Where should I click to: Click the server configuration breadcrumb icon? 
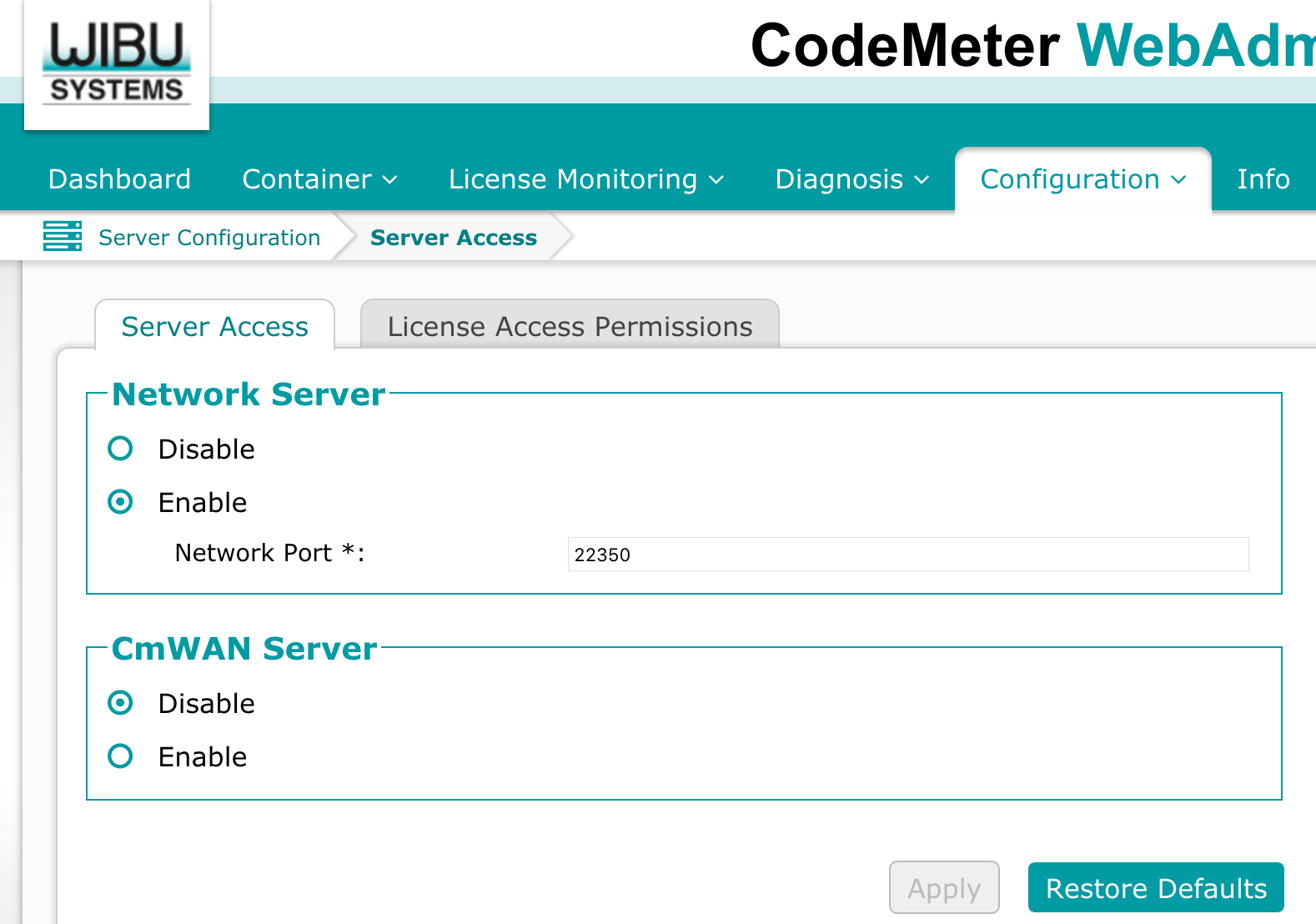(x=63, y=237)
